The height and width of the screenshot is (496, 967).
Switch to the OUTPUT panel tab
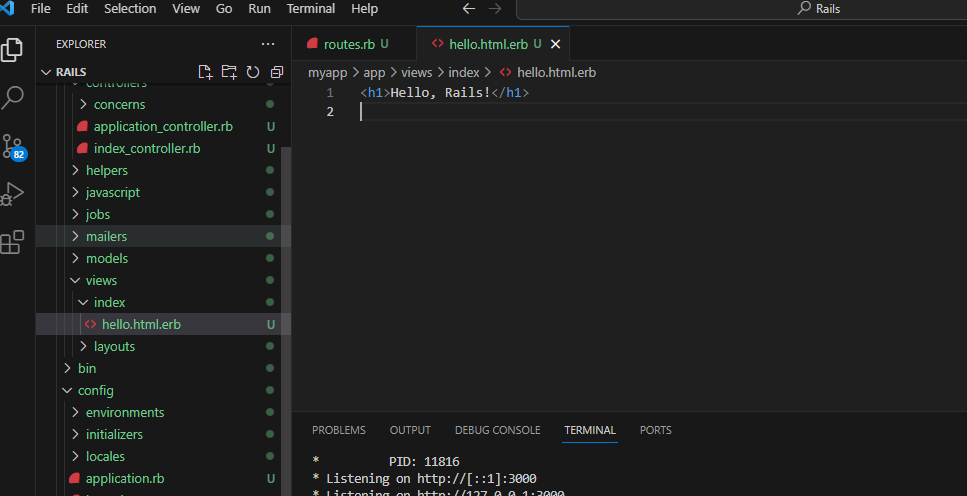click(410, 430)
